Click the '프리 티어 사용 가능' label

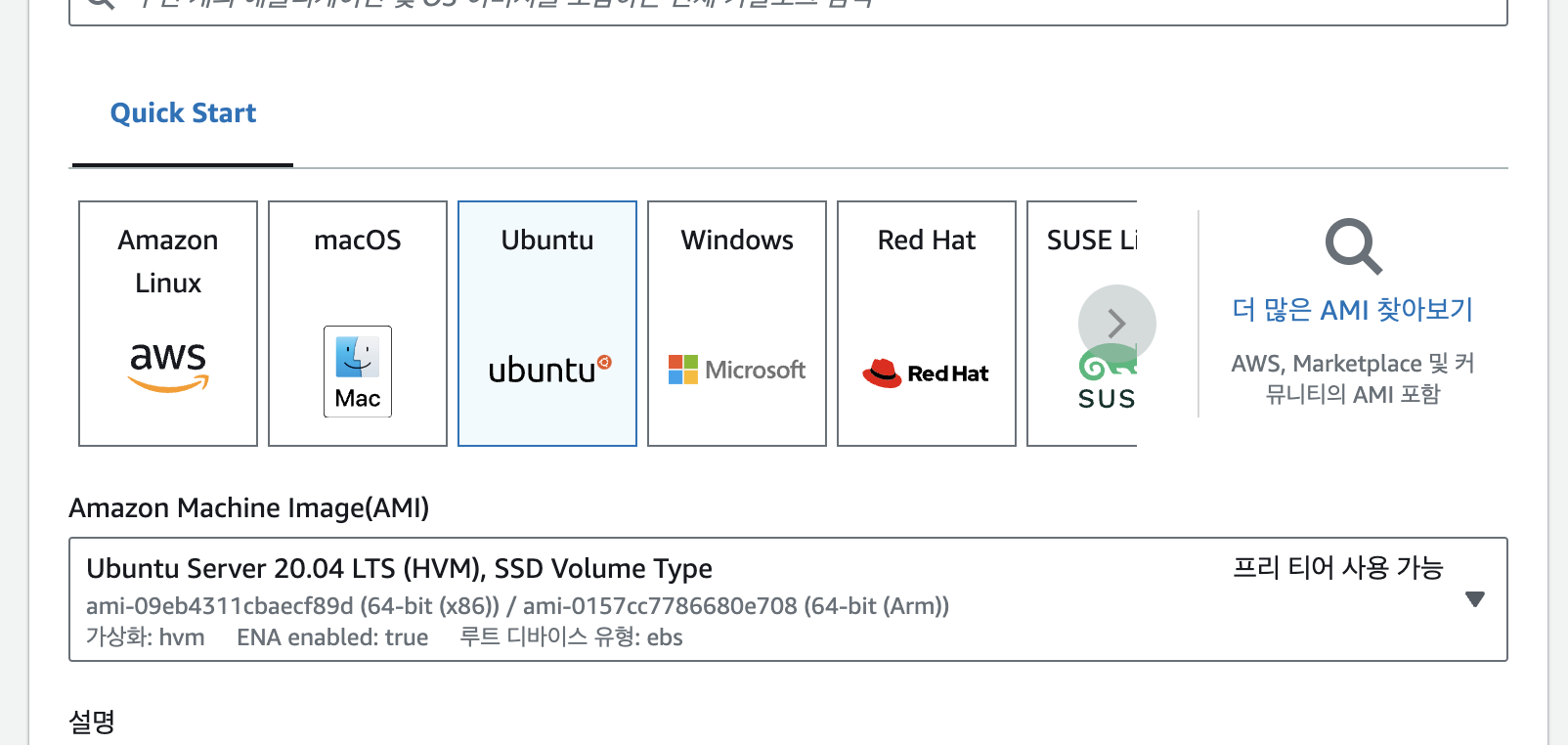tap(1338, 568)
